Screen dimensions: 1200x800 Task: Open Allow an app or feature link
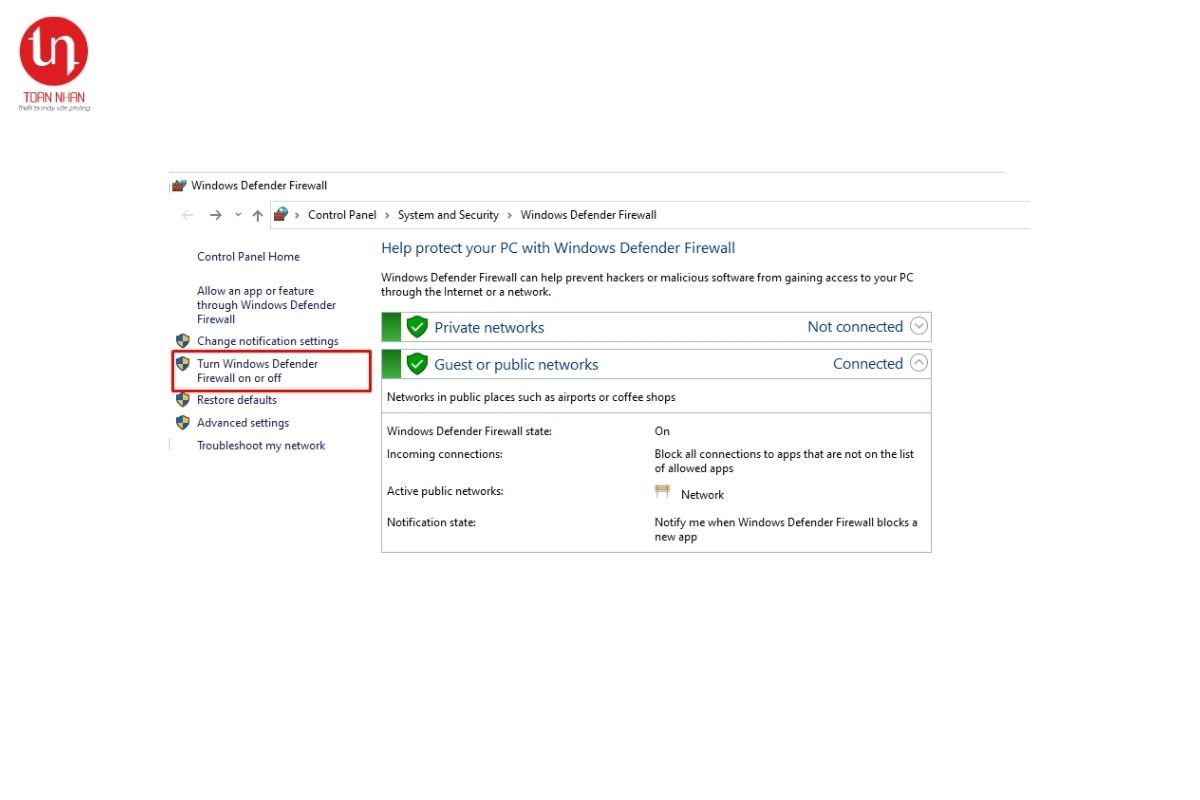[x=266, y=305]
